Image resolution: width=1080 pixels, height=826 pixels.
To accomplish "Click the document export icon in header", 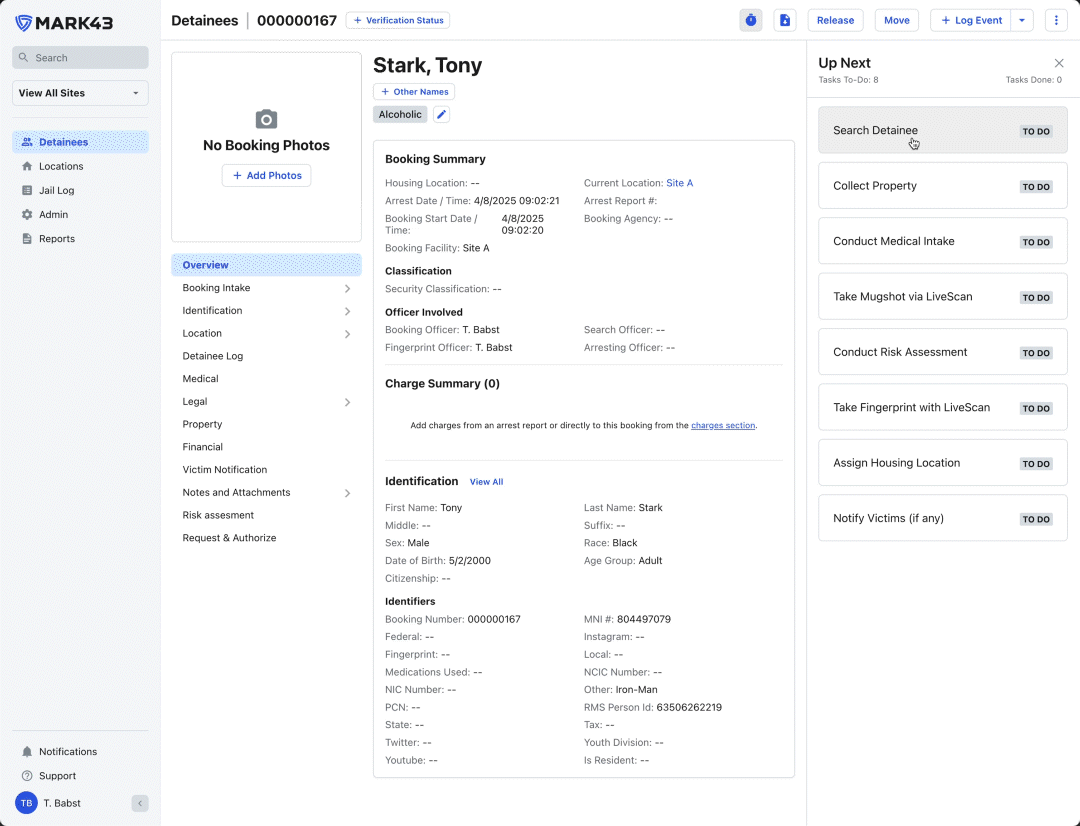I will click(x=785, y=20).
